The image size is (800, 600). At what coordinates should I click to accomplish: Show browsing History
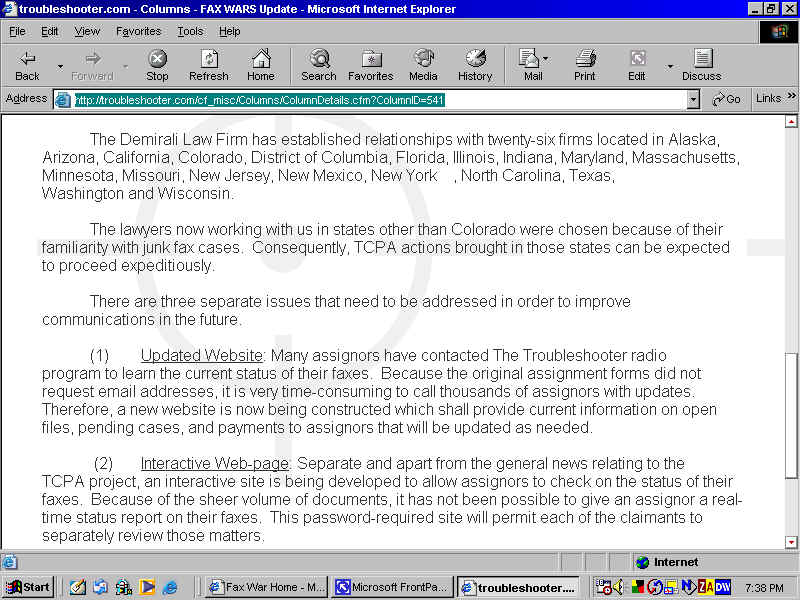click(x=475, y=65)
